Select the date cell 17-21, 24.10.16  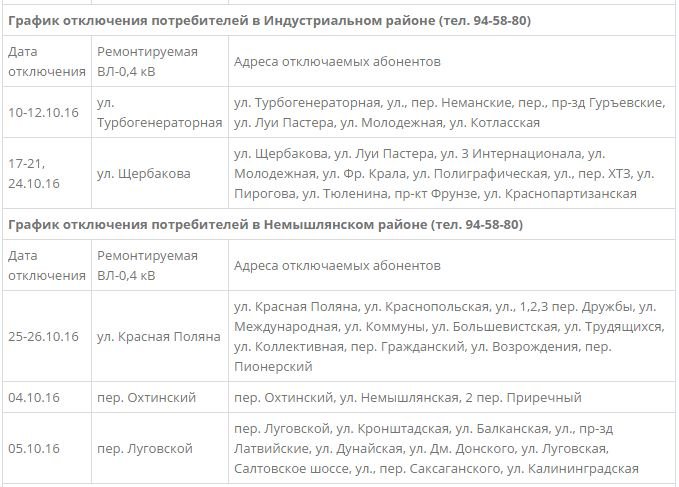click(x=34, y=174)
